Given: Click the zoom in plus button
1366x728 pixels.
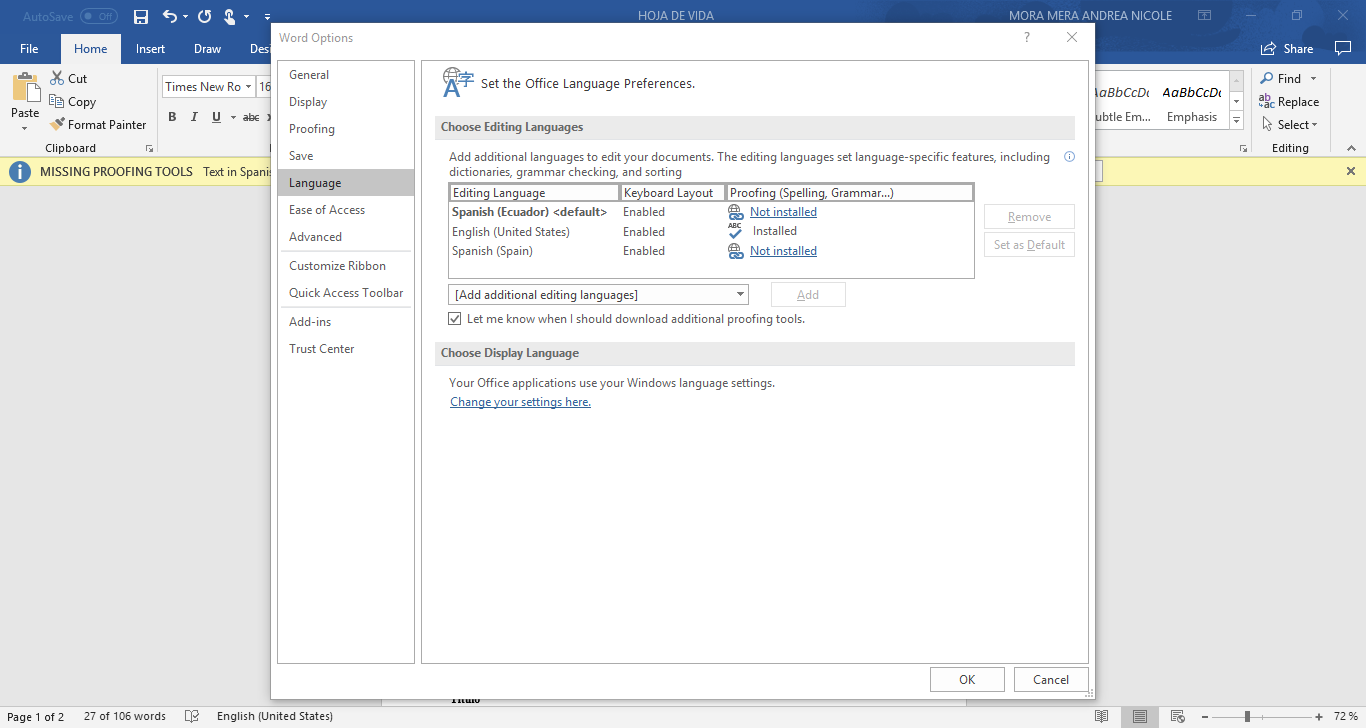Looking at the screenshot, I should pyautogui.click(x=1319, y=716).
